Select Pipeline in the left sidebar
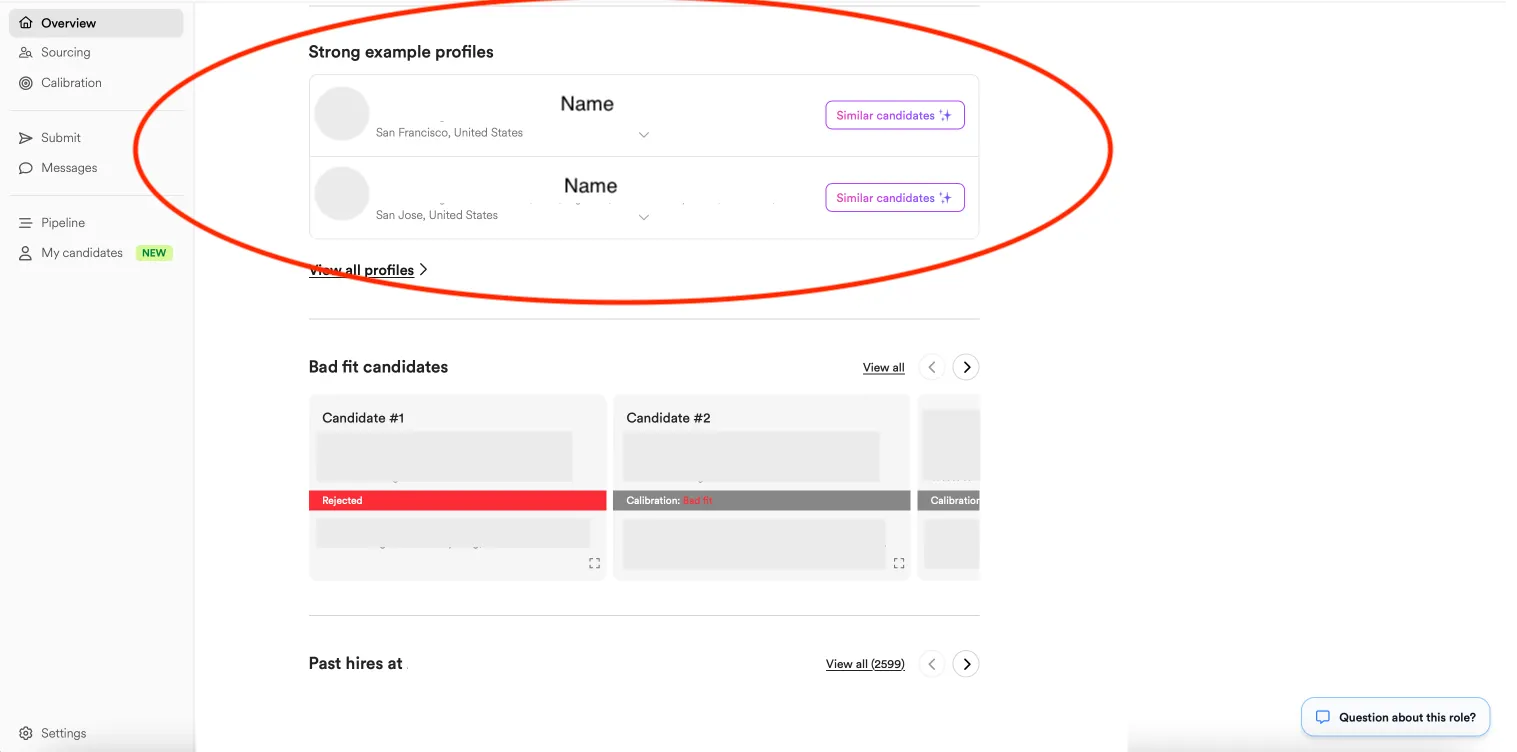This screenshot has height=752, width=1517. click(x=60, y=222)
